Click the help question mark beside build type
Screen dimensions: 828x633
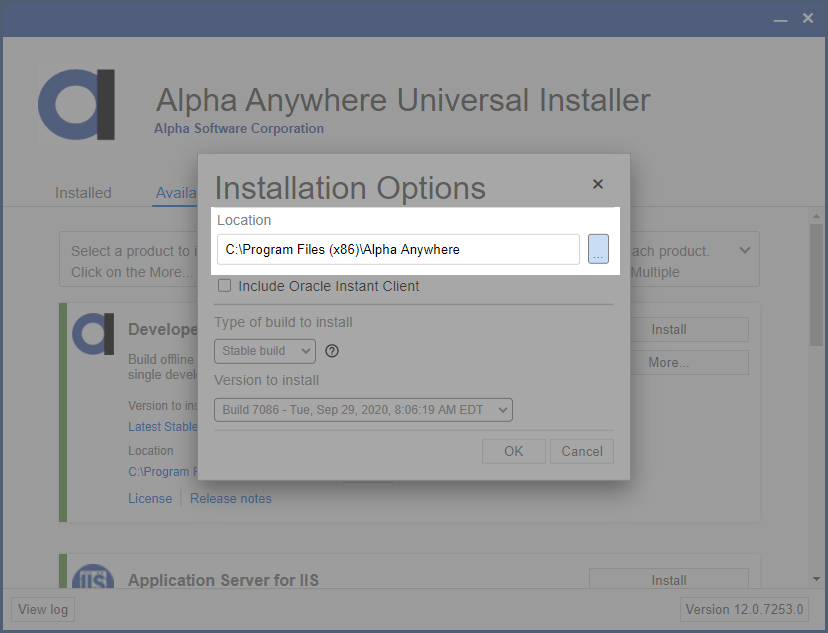330,351
